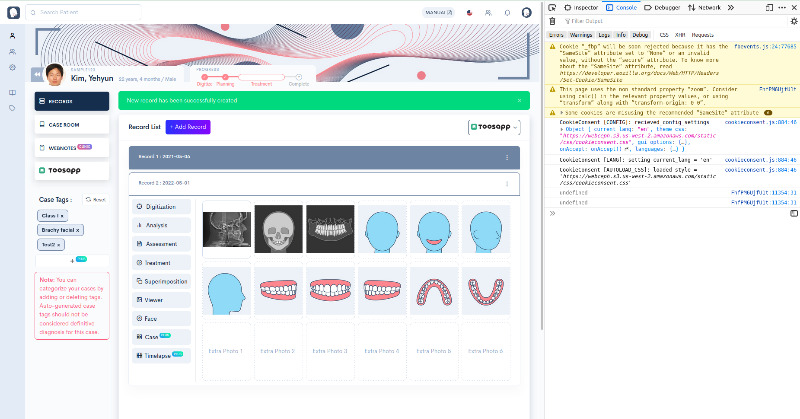This screenshot has width=800, height=419.
Task: Clear the console with the trash icon
Action: click(x=552, y=20)
